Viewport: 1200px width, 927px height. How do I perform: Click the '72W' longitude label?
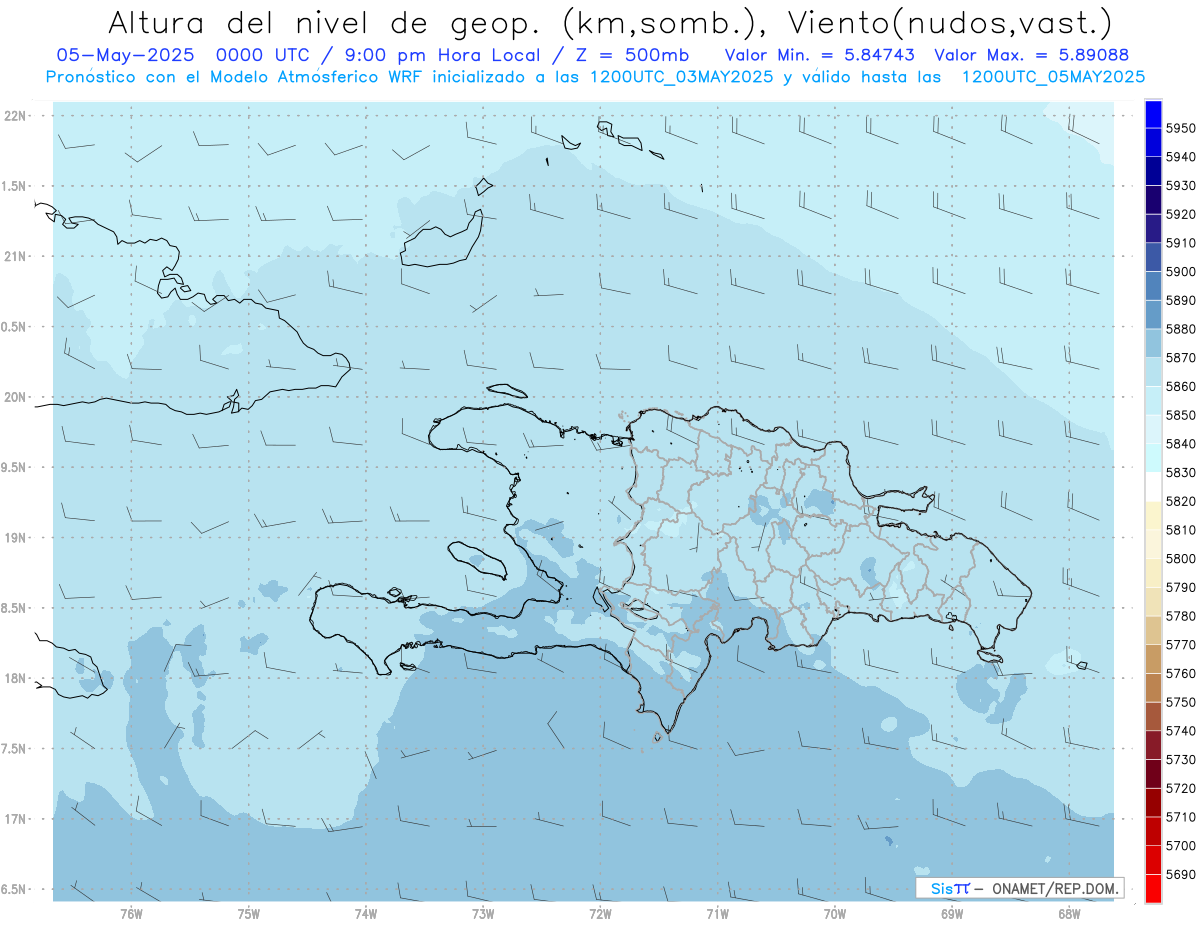pos(600,913)
